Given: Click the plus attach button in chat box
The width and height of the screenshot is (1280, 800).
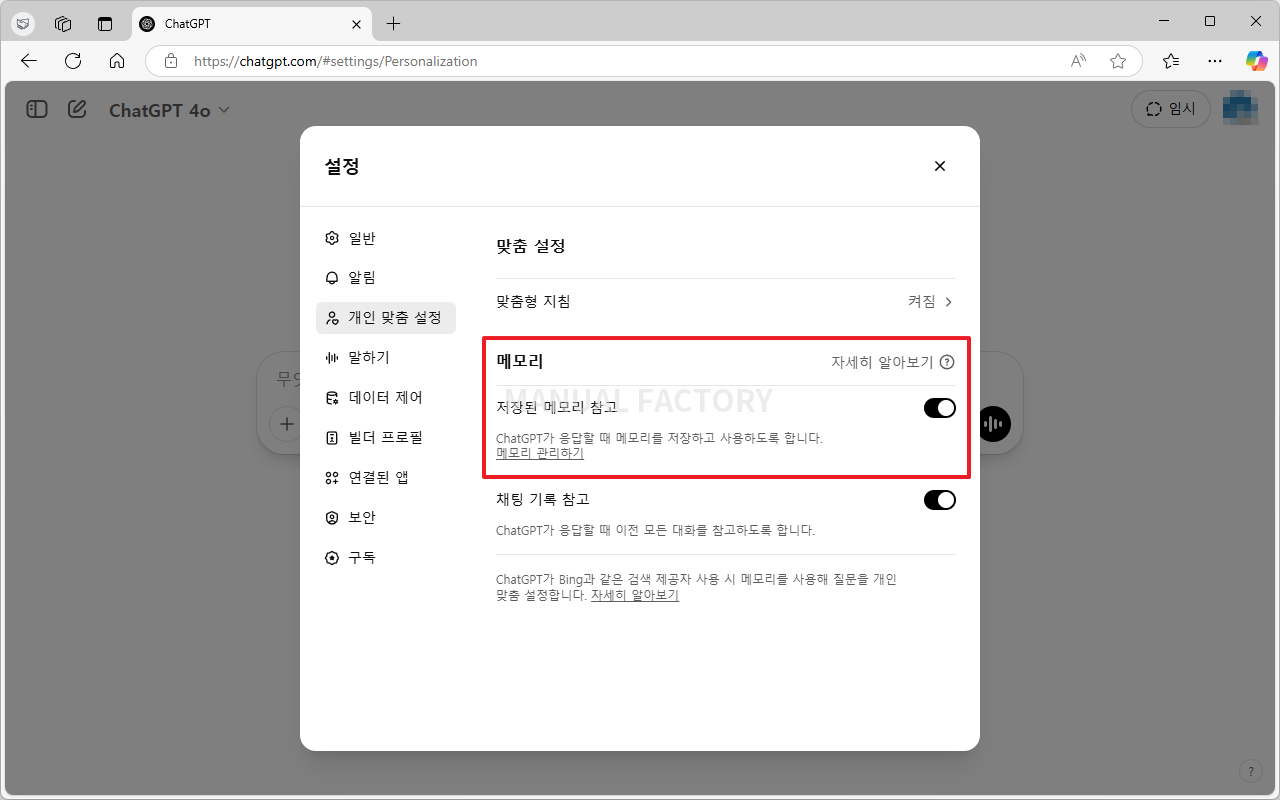Looking at the screenshot, I should click(287, 424).
